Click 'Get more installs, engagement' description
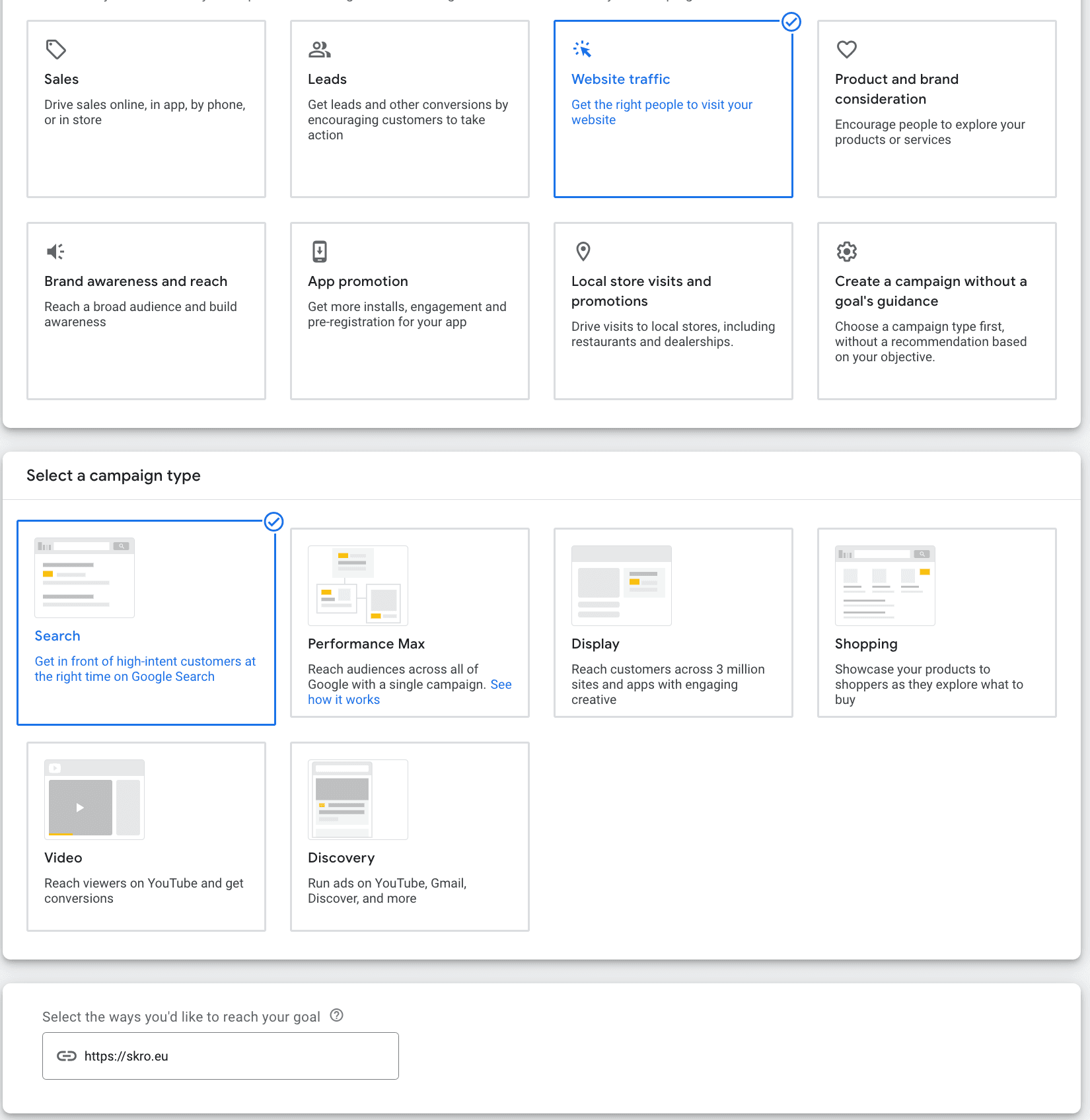Screen dimensions: 1090x1120 coord(407,314)
